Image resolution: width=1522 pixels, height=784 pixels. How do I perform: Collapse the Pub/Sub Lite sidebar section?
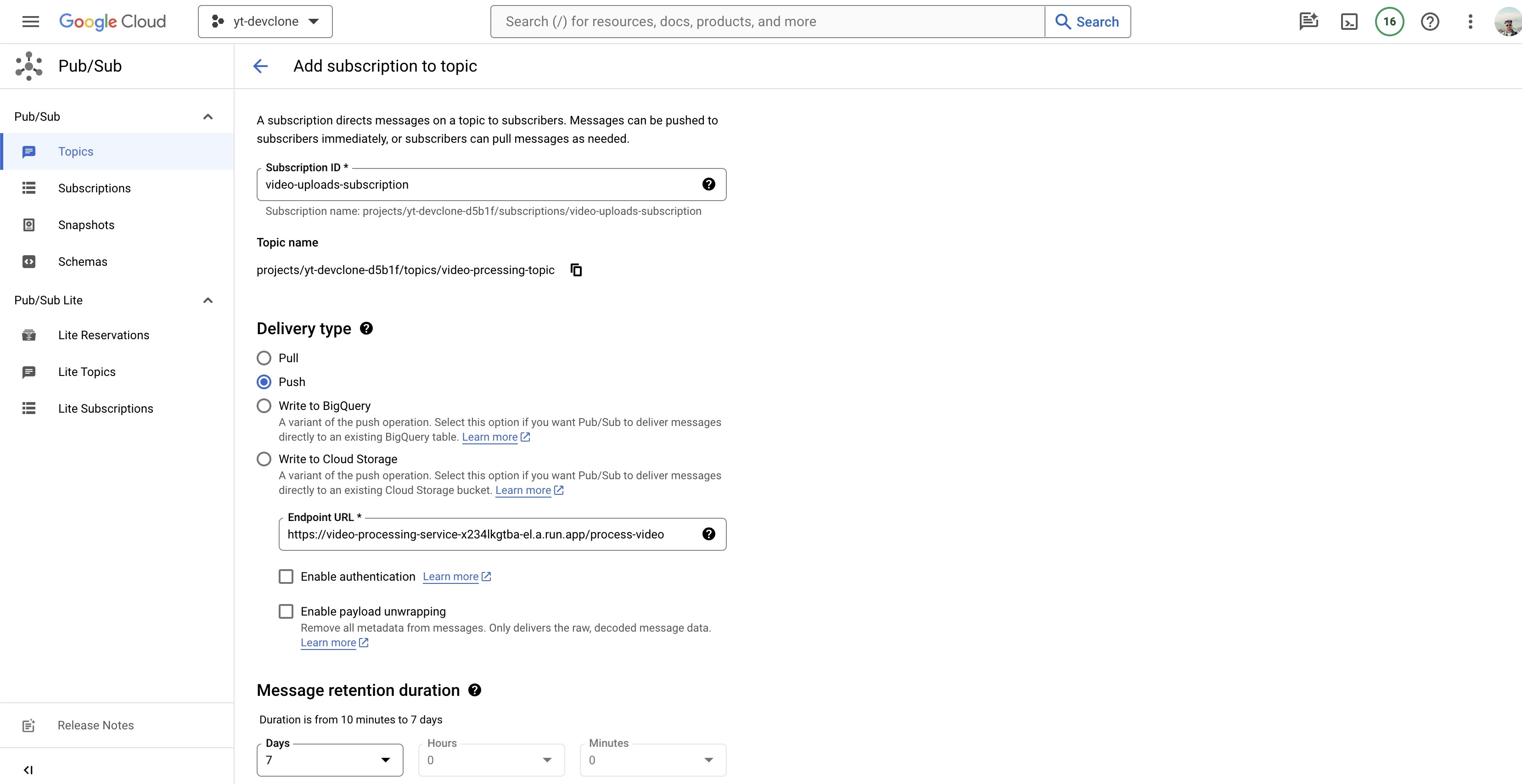pyautogui.click(x=208, y=300)
